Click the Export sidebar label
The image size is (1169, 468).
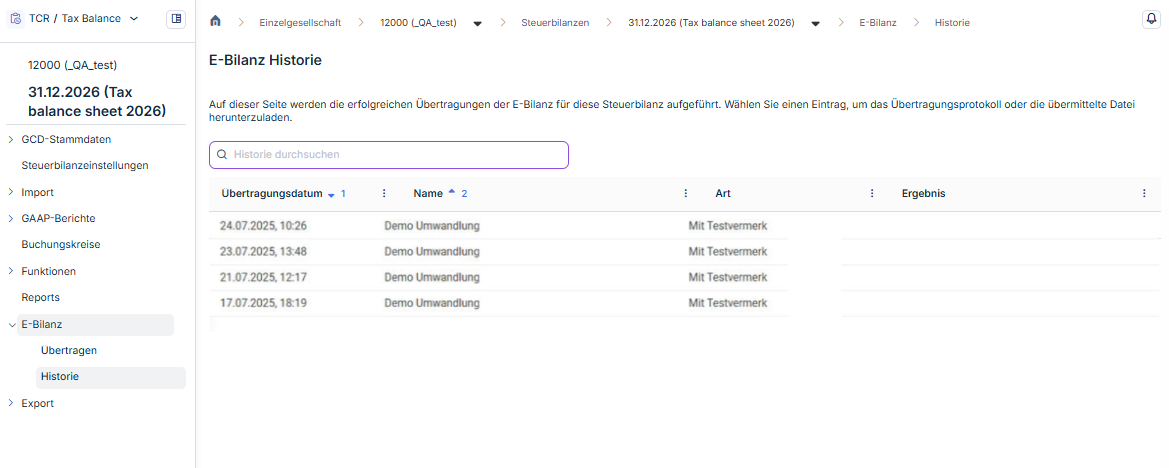[37, 404]
